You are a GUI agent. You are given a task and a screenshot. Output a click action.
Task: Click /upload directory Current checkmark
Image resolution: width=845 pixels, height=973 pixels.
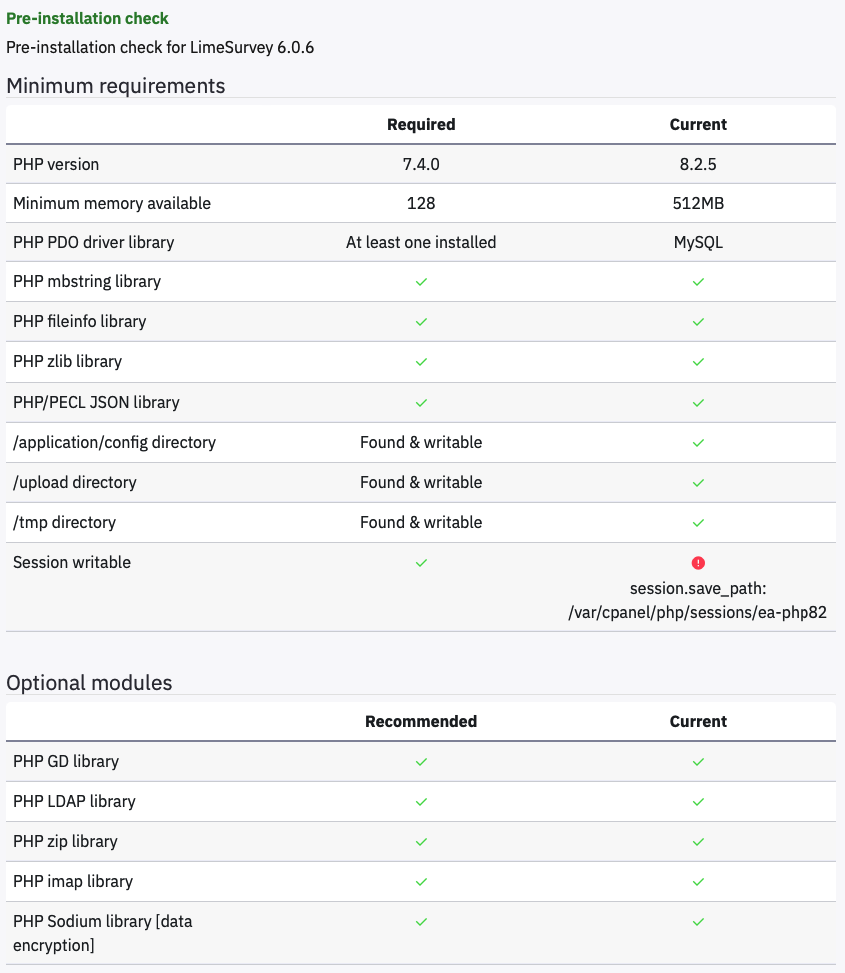point(698,483)
